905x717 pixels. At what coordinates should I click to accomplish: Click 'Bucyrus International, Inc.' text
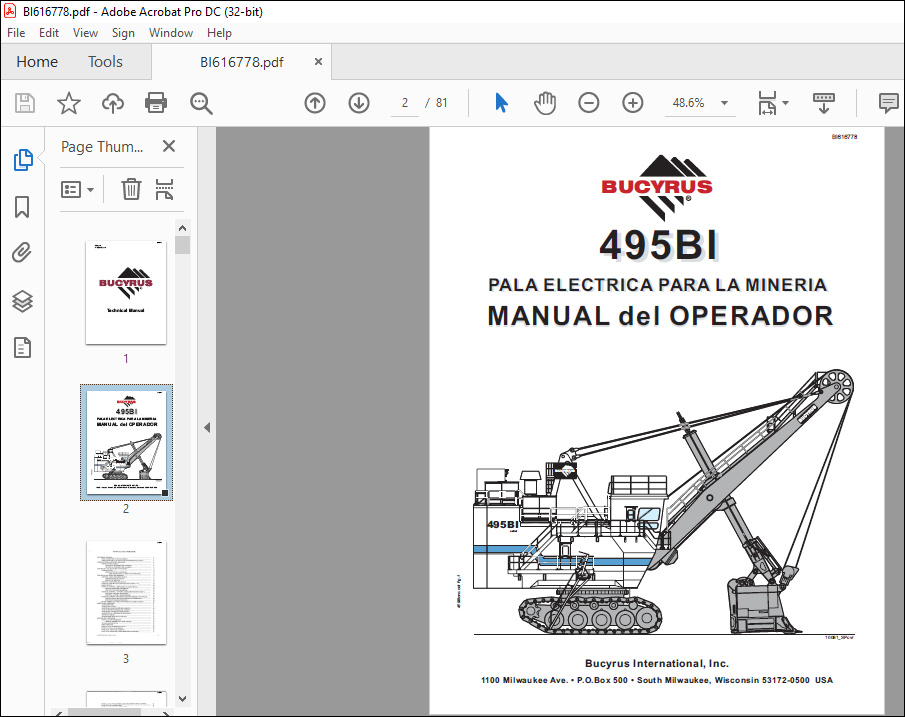click(x=657, y=664)
